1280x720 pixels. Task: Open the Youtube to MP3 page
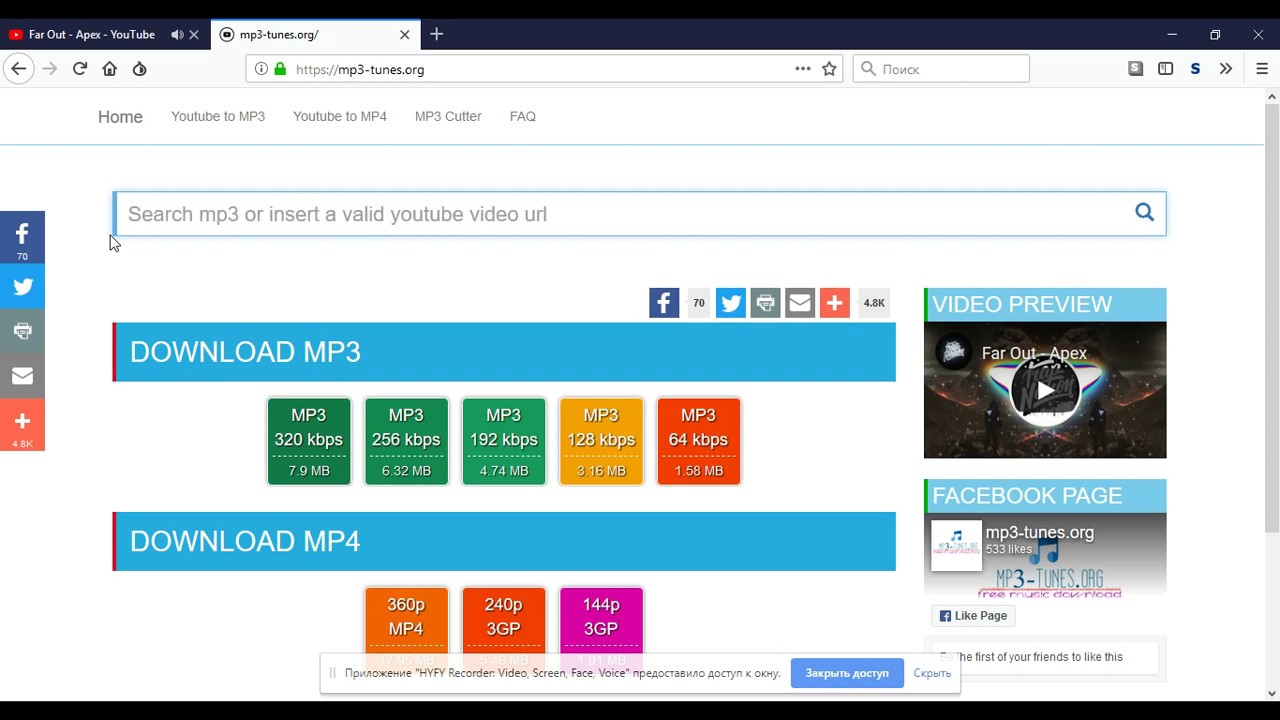pyautogui.click(x=218, y=116)
